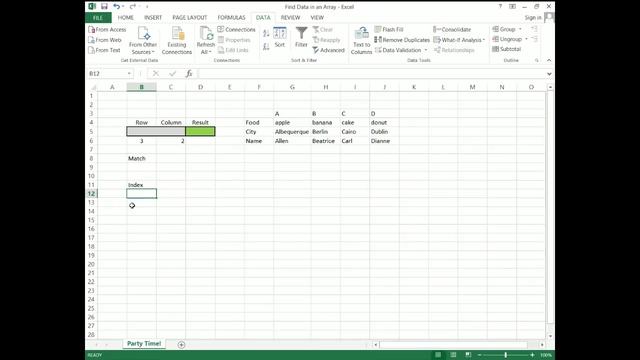The width and height of the screenshot is (640, 360).
Task: Open Data Validation dropdown arrow
Action: click(x=426, y=50)
